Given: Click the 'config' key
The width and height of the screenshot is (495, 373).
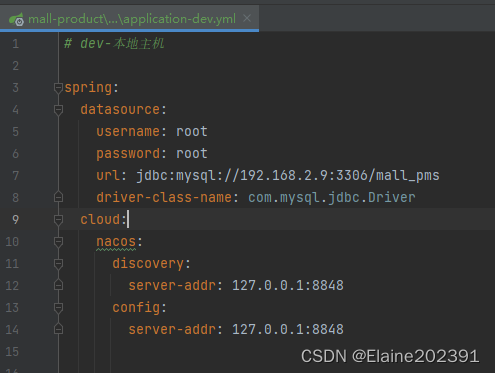Looking at the screenshot, I should coord(136,308).
